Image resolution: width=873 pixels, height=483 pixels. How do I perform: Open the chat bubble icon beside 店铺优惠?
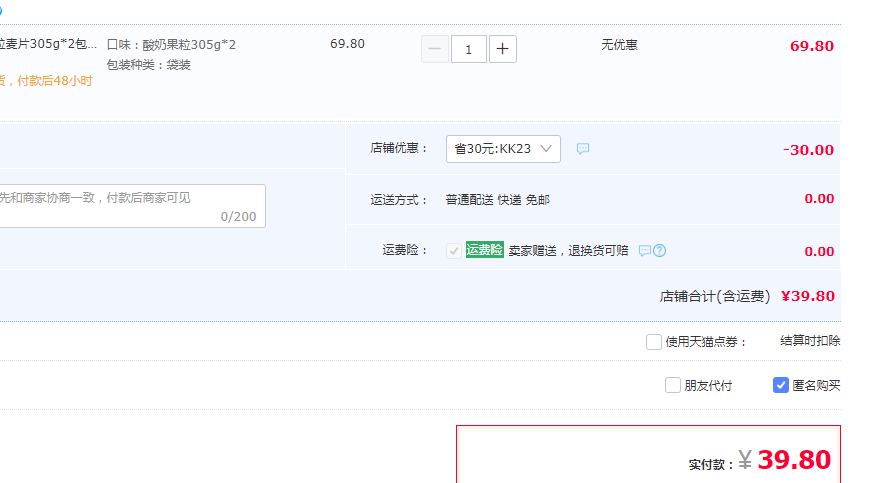click(582, 149)
